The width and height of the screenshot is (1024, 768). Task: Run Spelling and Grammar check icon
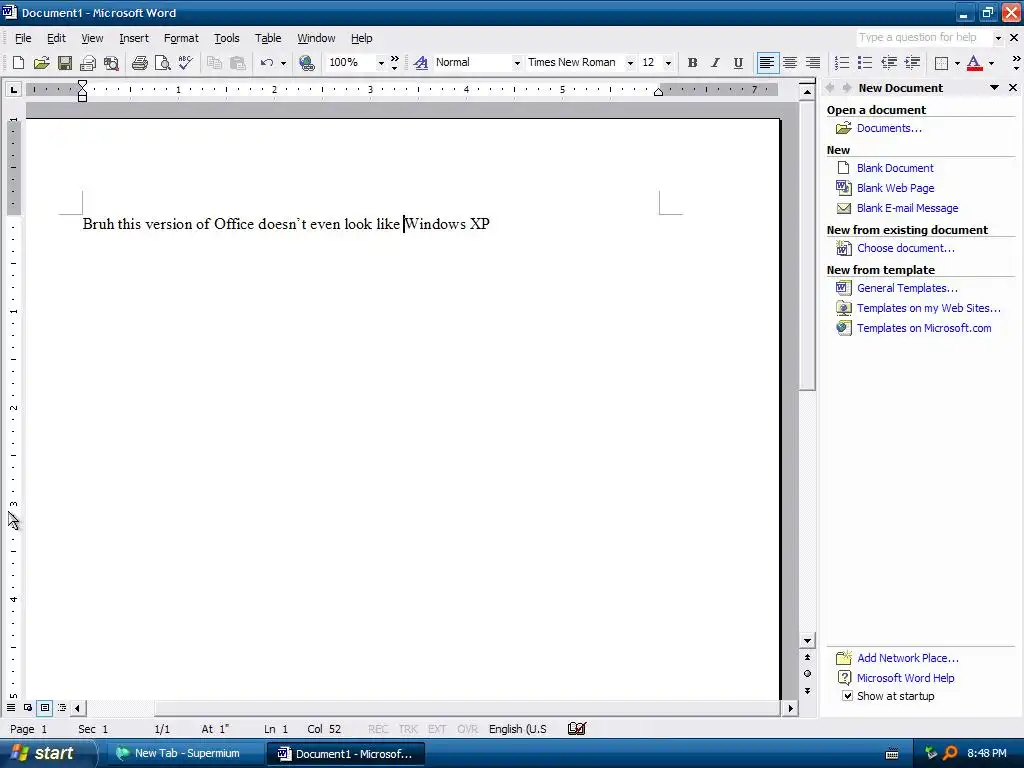tap(185, 63)
